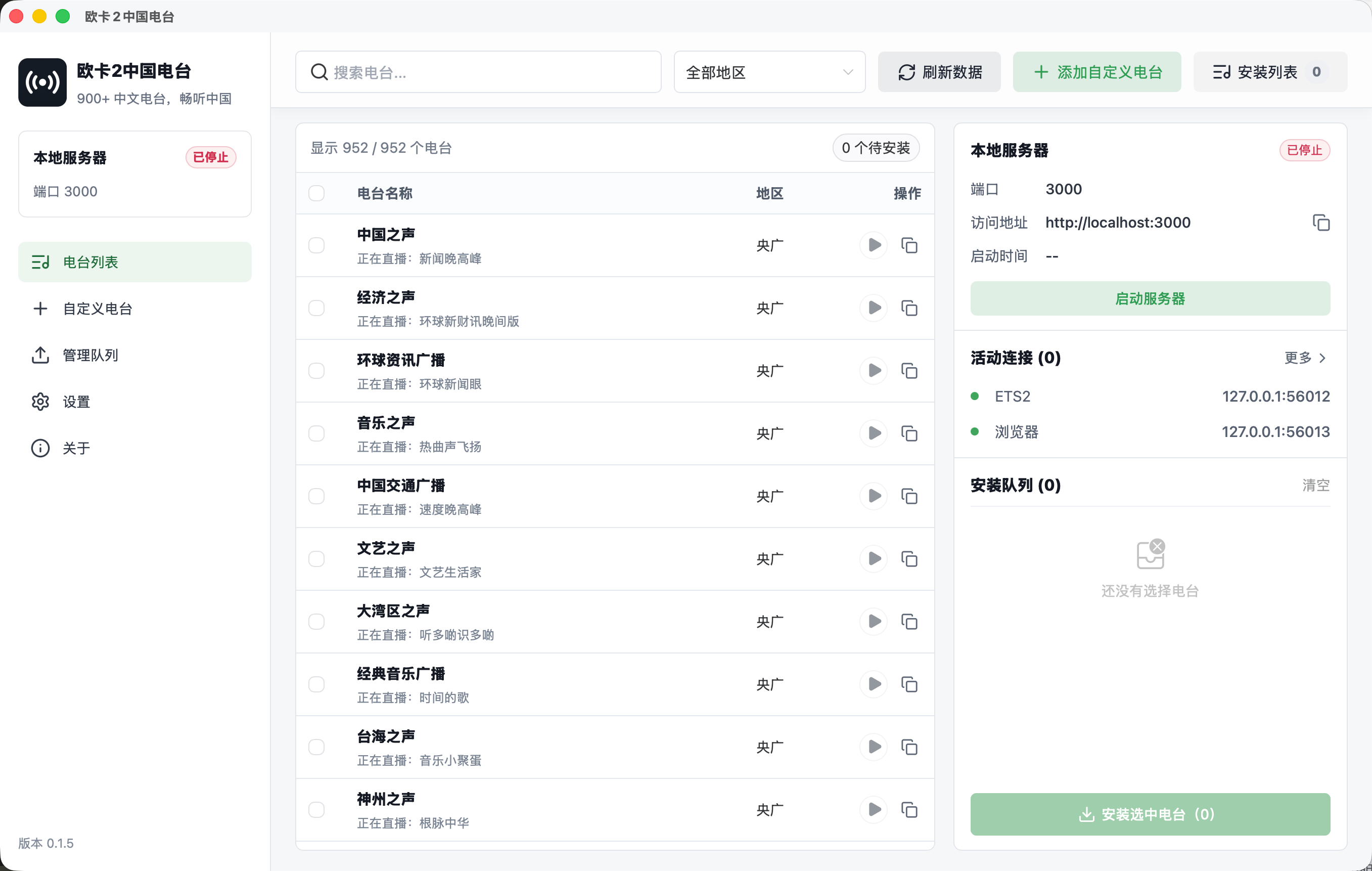Check the 台海之声 row checkbox
The width and height of the screenshot is (1372, 871).
tap(316, 747)
